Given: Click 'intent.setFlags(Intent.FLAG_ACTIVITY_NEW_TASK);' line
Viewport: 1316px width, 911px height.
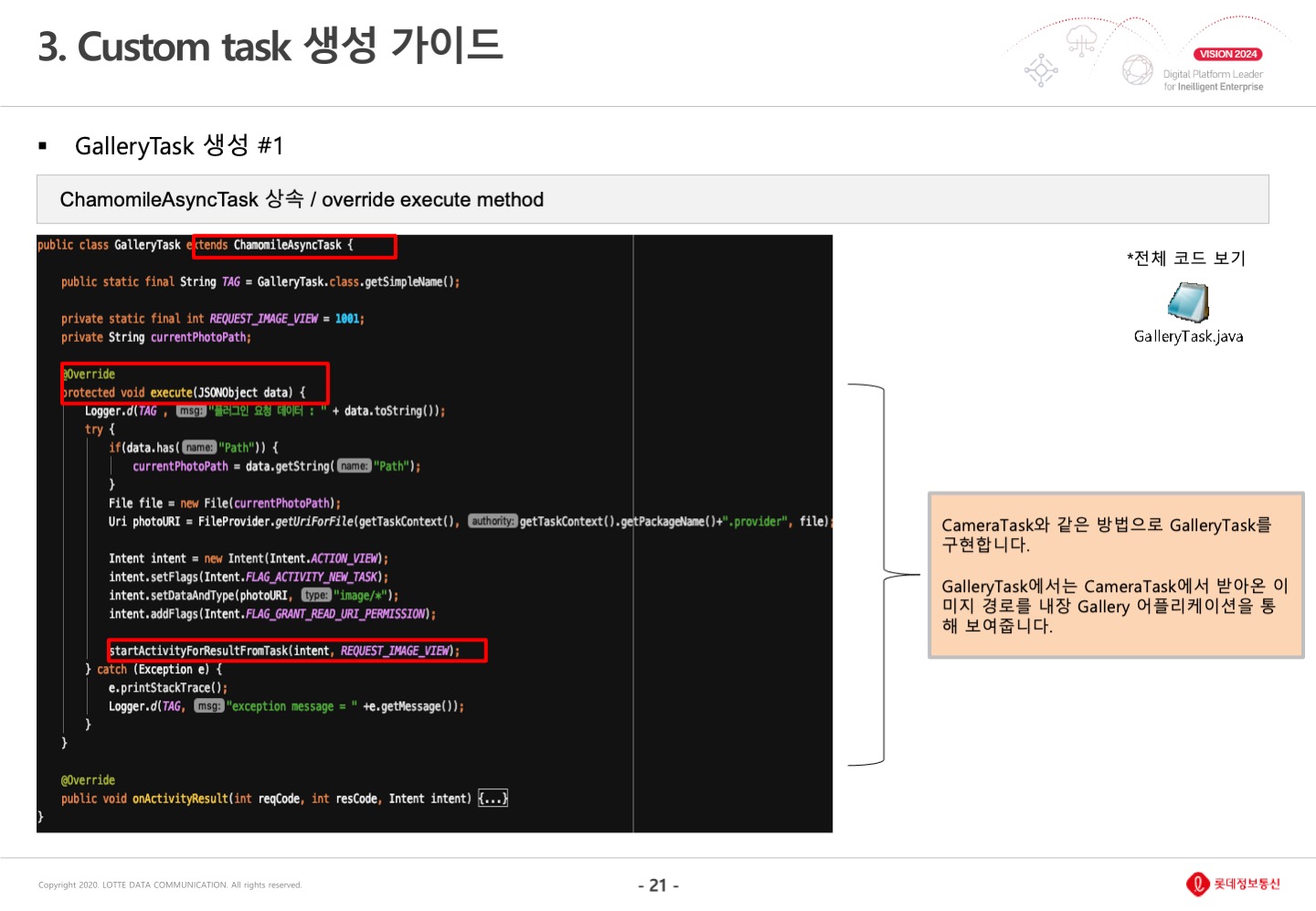Looking at the screenshot, I should [249, 577].
